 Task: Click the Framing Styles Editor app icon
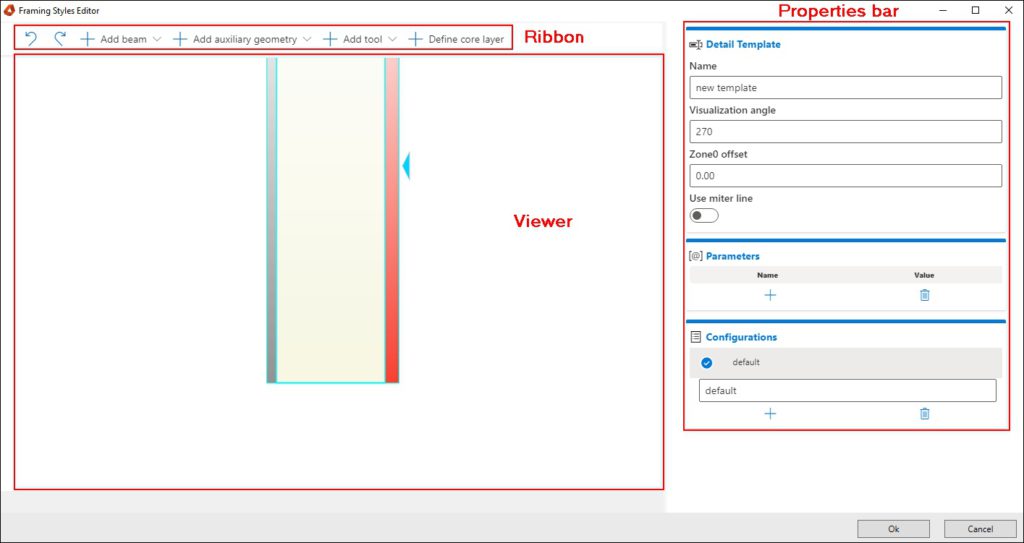click(10, 10)
